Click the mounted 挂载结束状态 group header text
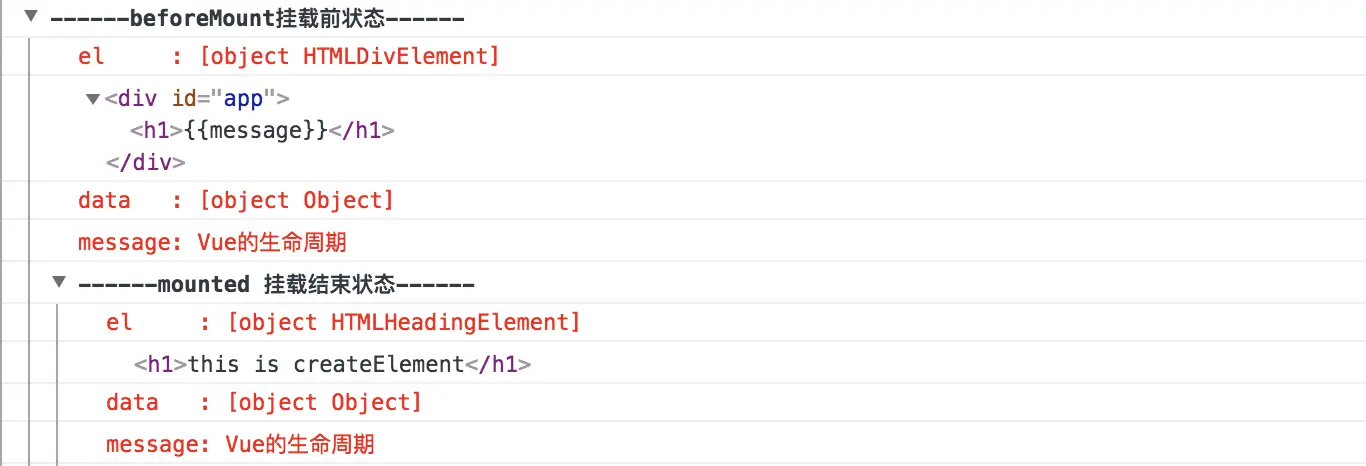 [x=275, y=284]
